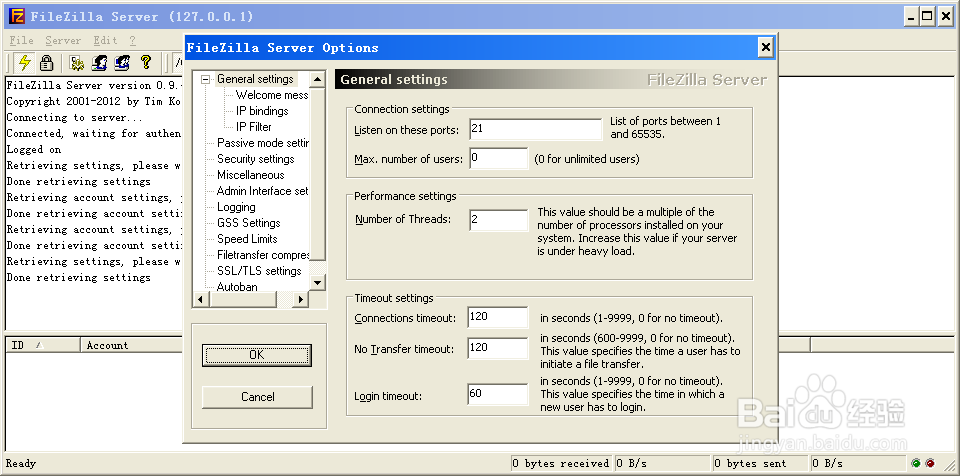Click the tree horizontal scroll right arrow
This screenshot has width=960, height=476.
299,299
